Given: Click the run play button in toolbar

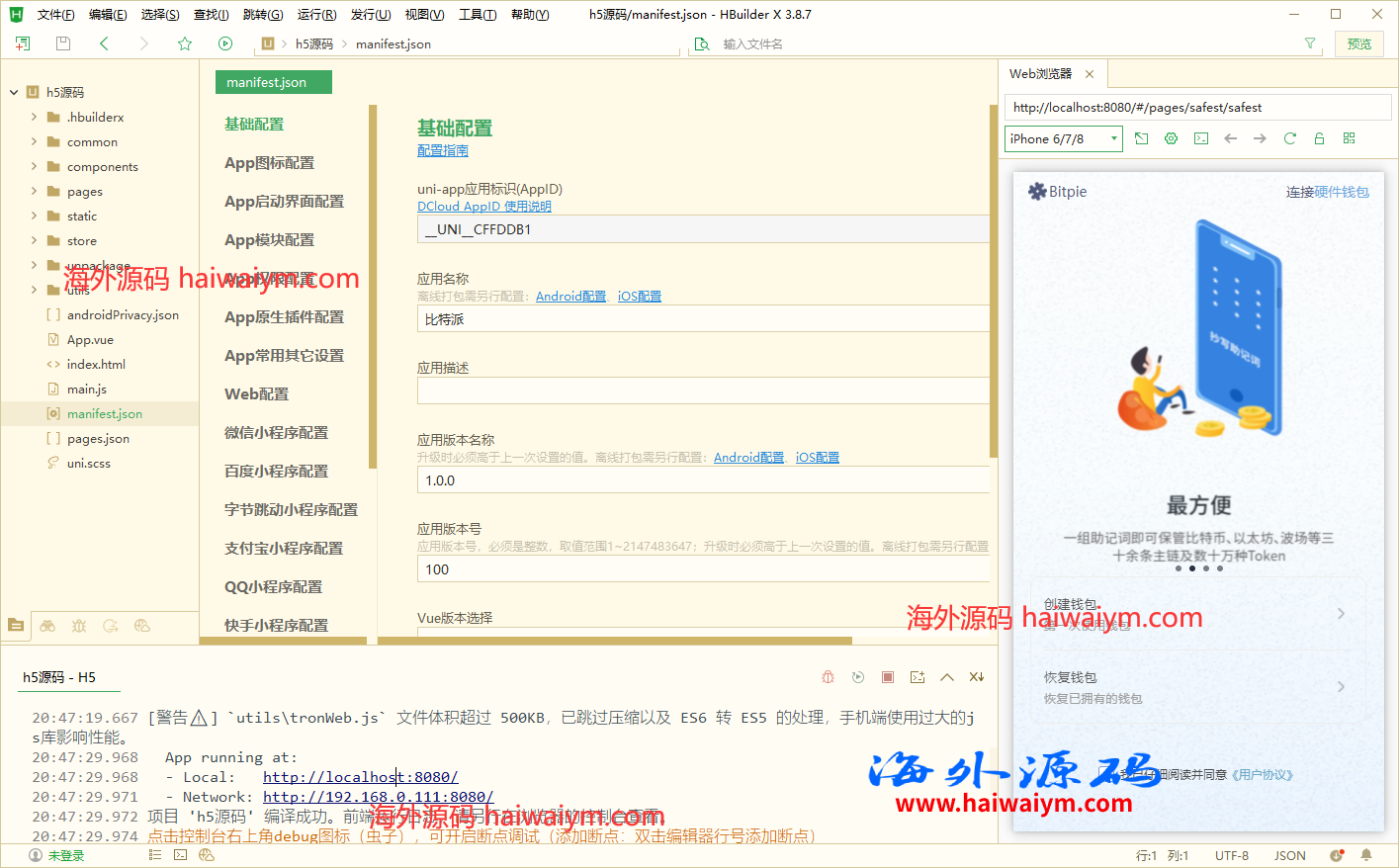Looking at the screenshot, I should 225,43.
